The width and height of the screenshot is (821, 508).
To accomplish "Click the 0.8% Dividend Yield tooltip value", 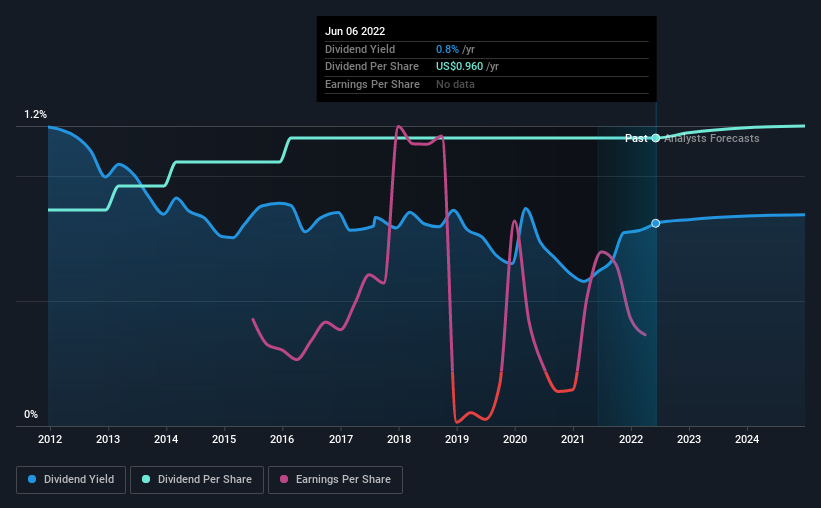I will 447,49.
